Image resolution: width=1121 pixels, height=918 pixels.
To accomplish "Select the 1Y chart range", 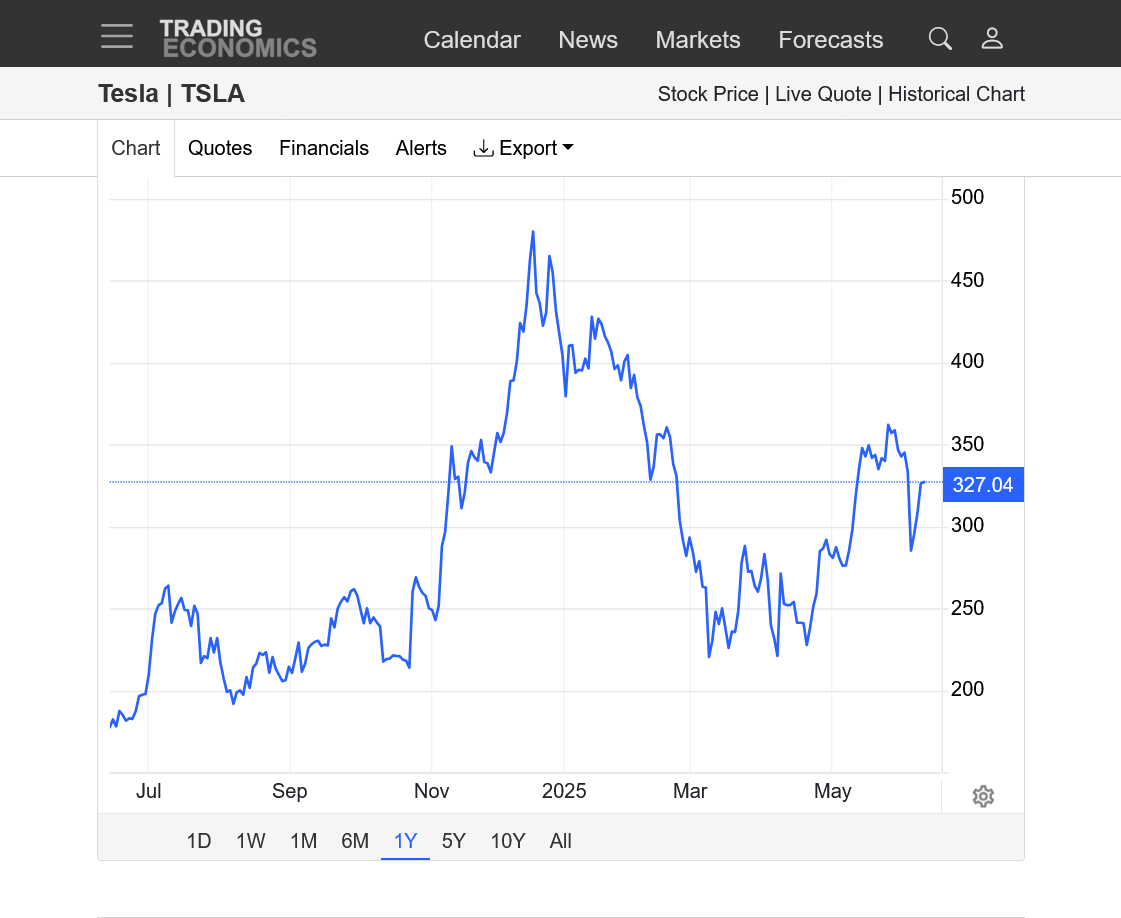I will point(405,841).
